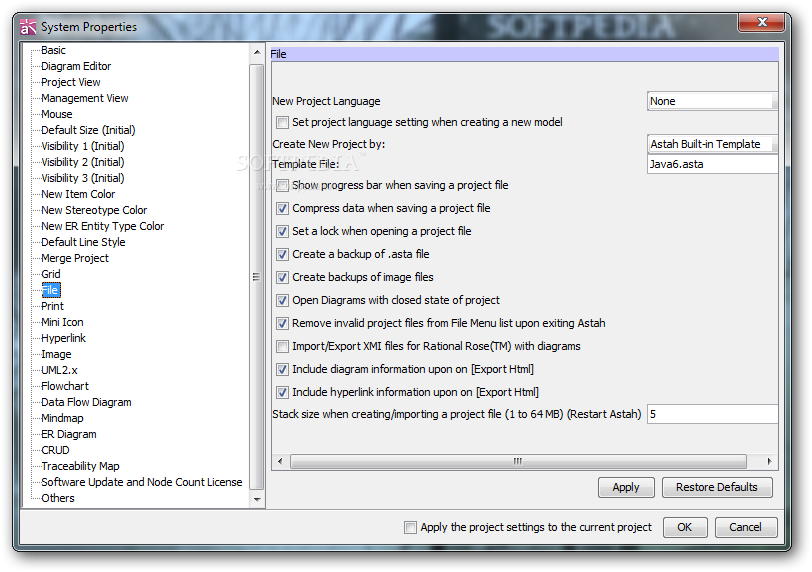Select Others at the tree bottom
The image size is (812, 572).
[x=58, y=498]
